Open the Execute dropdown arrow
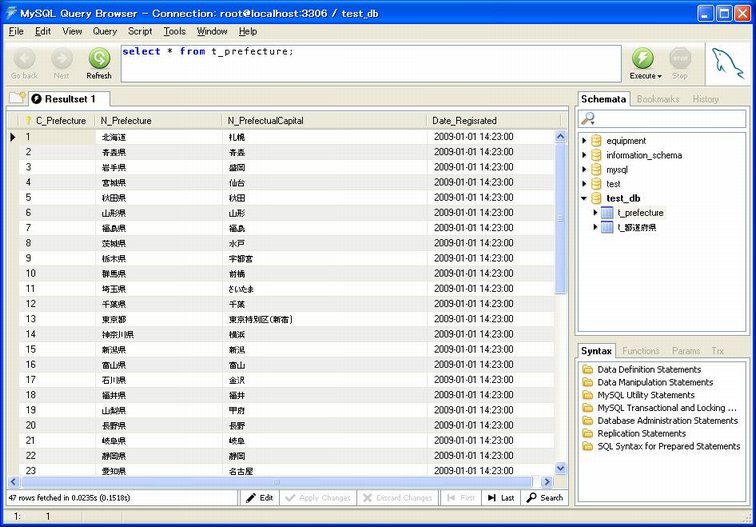This screenshot has height=527, width=756. point(659,76)
